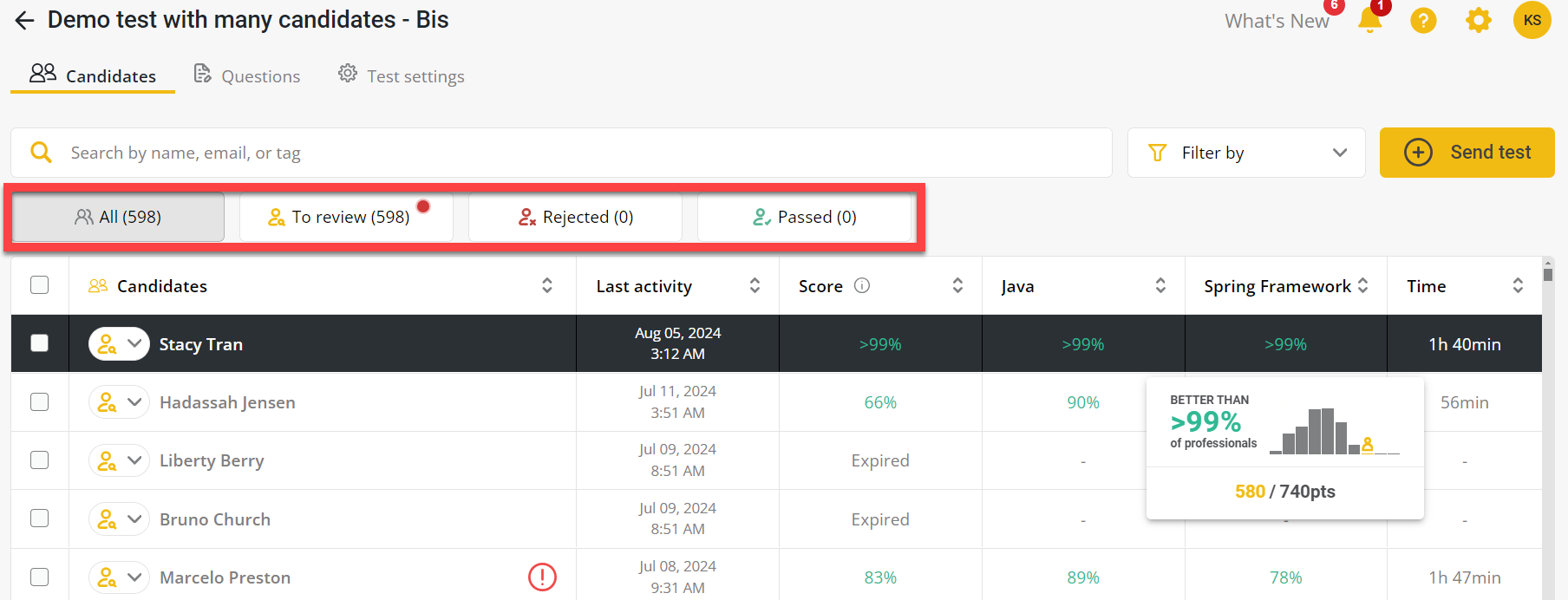Switch to the Questions tab
This screenshot has width=1568, height=600.
point(247,76)
